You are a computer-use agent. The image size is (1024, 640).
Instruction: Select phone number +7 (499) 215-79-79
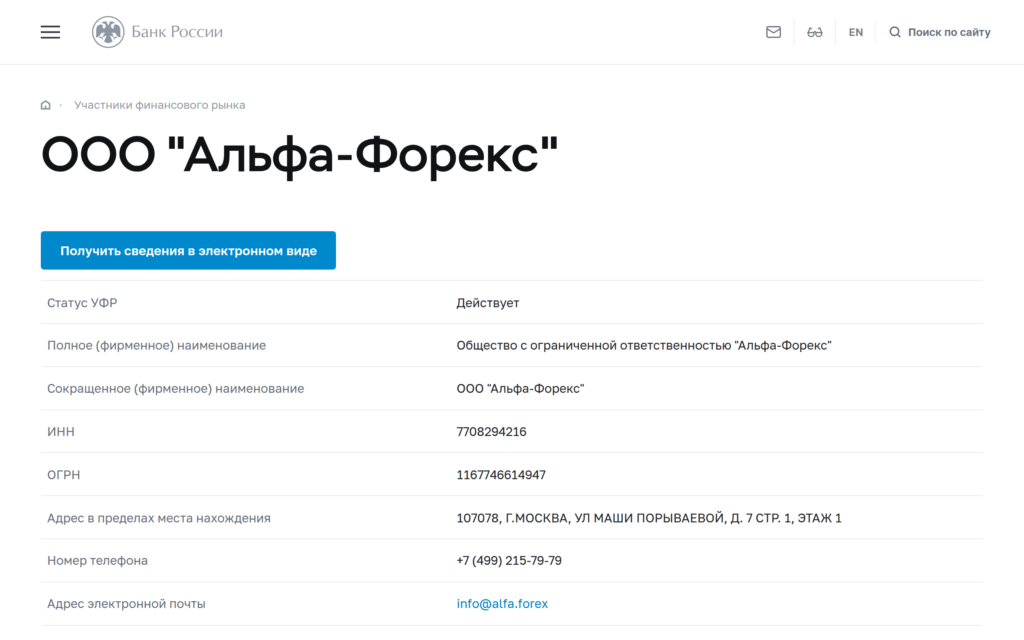click(x=509, y=560)
